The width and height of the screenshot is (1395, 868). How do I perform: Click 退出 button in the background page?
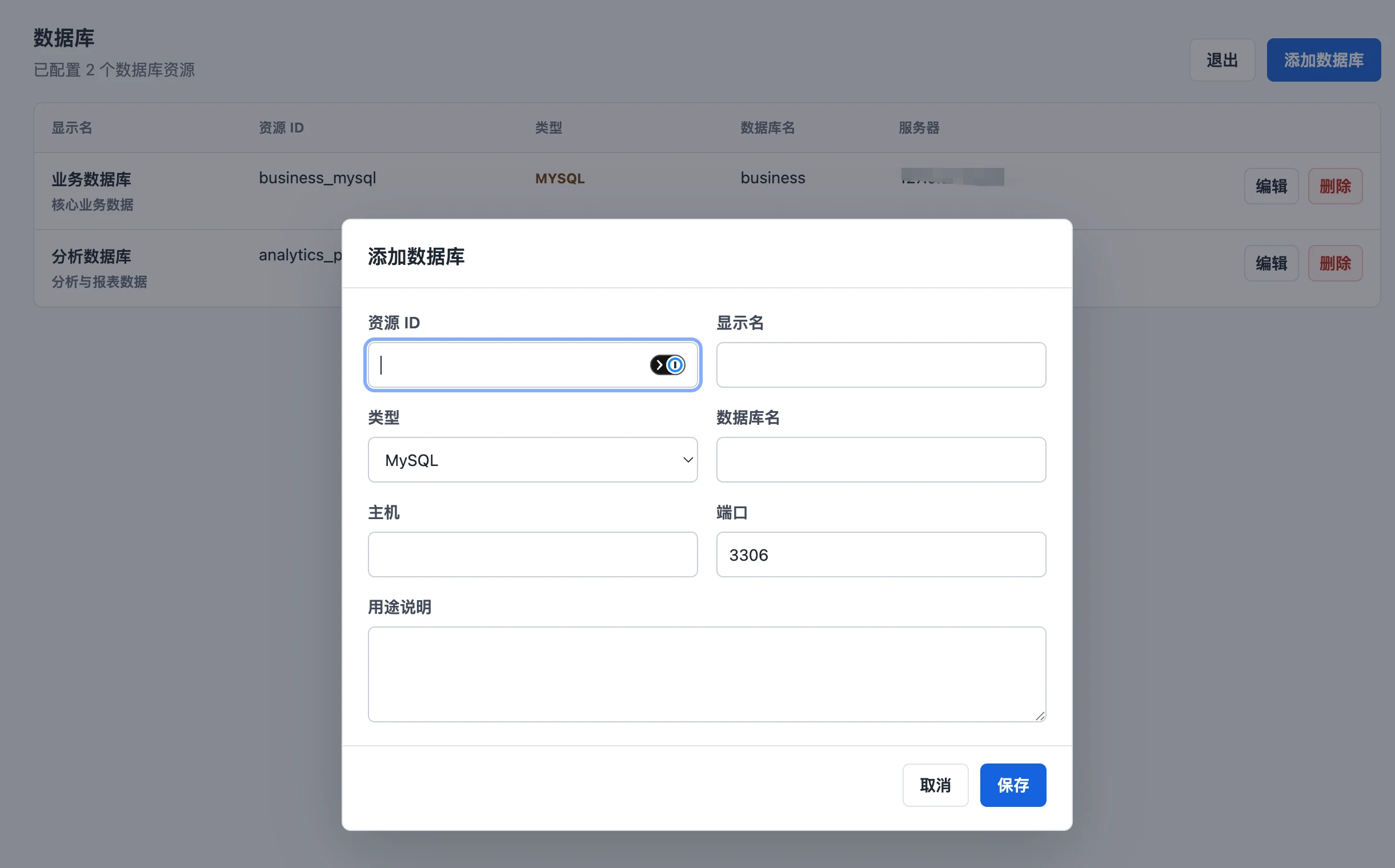(1221, 60)
